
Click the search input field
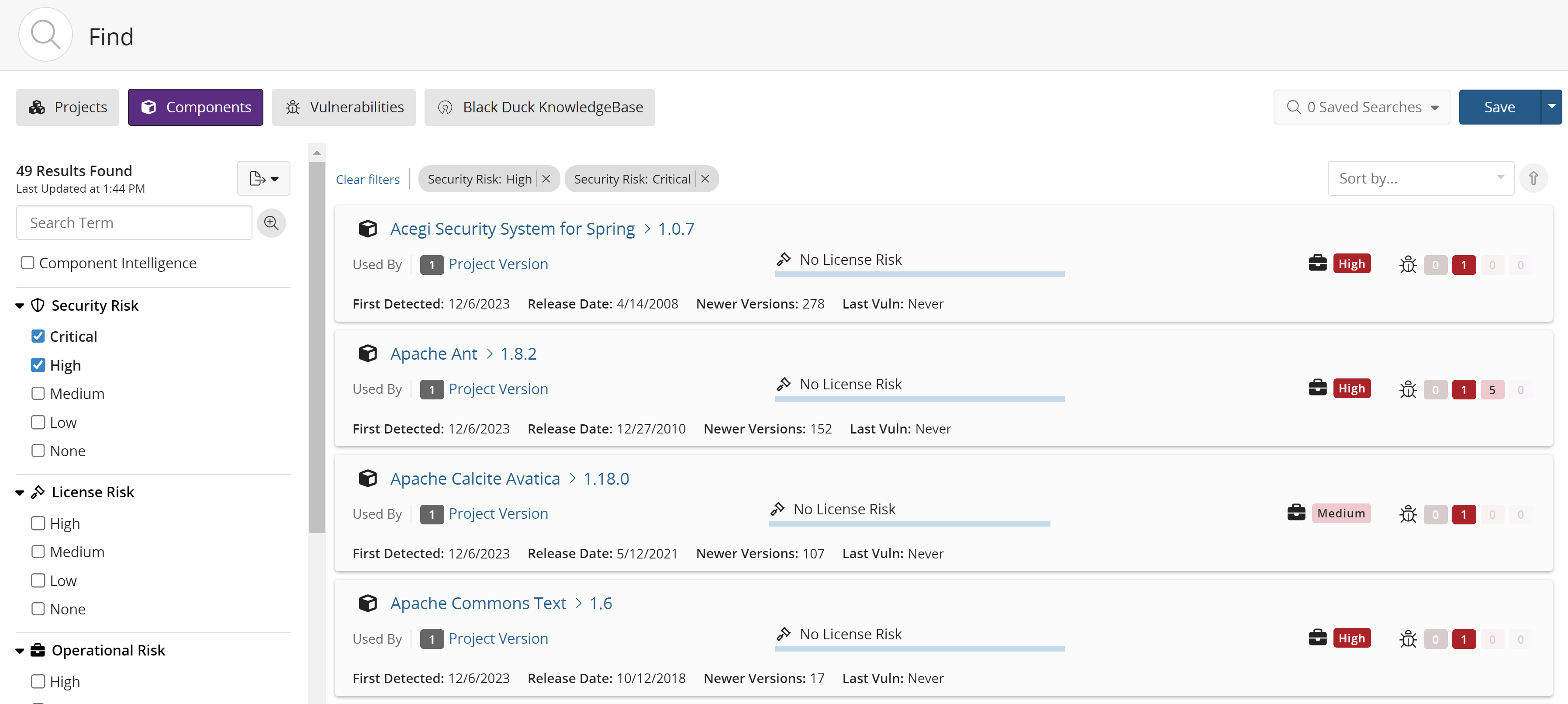[135, 222]
